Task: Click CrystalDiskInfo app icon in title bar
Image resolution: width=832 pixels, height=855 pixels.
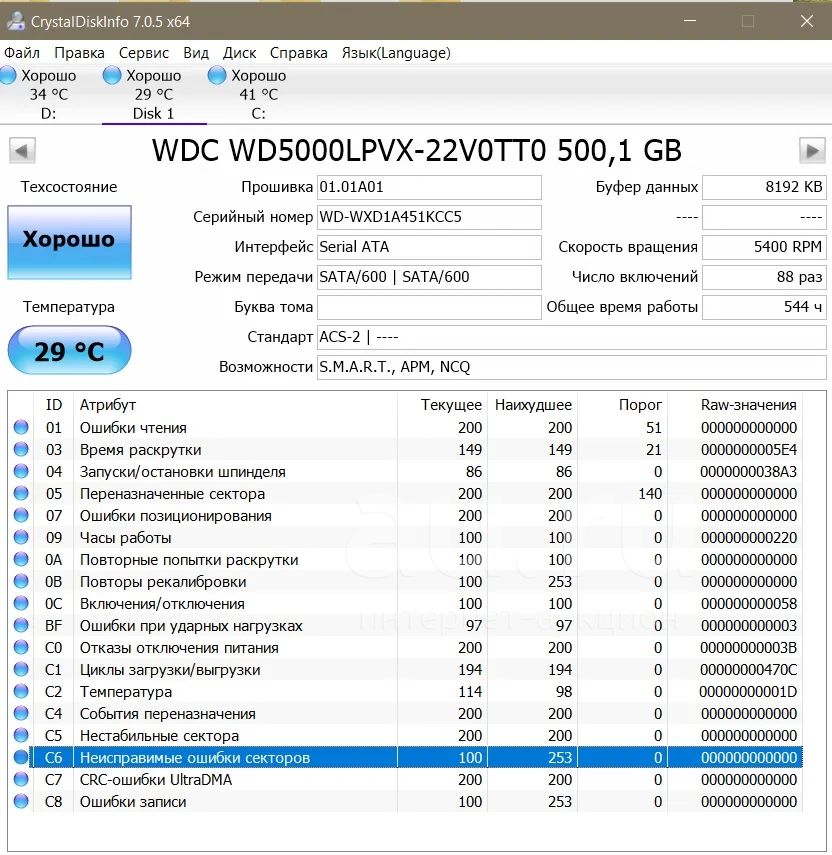Action: coord(16,21)
